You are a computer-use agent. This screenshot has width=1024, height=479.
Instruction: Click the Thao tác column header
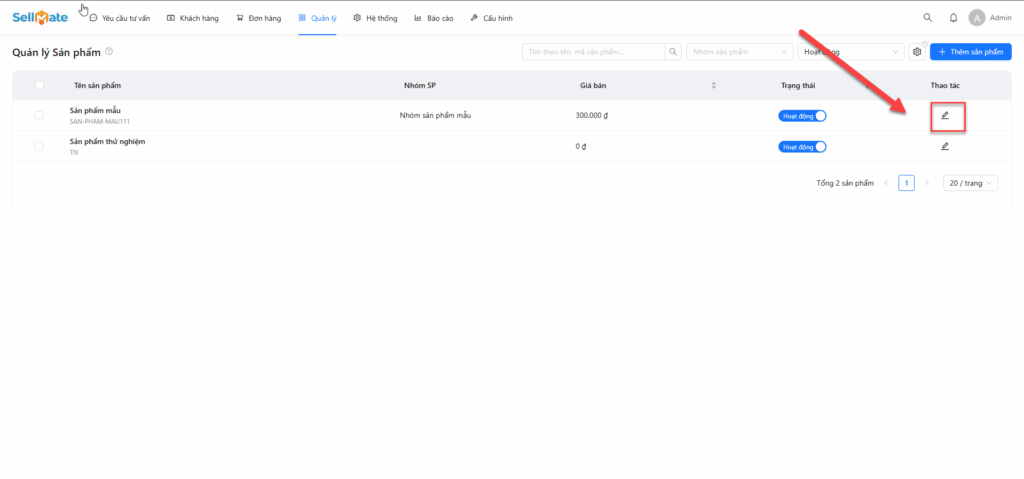pos(945,86)
